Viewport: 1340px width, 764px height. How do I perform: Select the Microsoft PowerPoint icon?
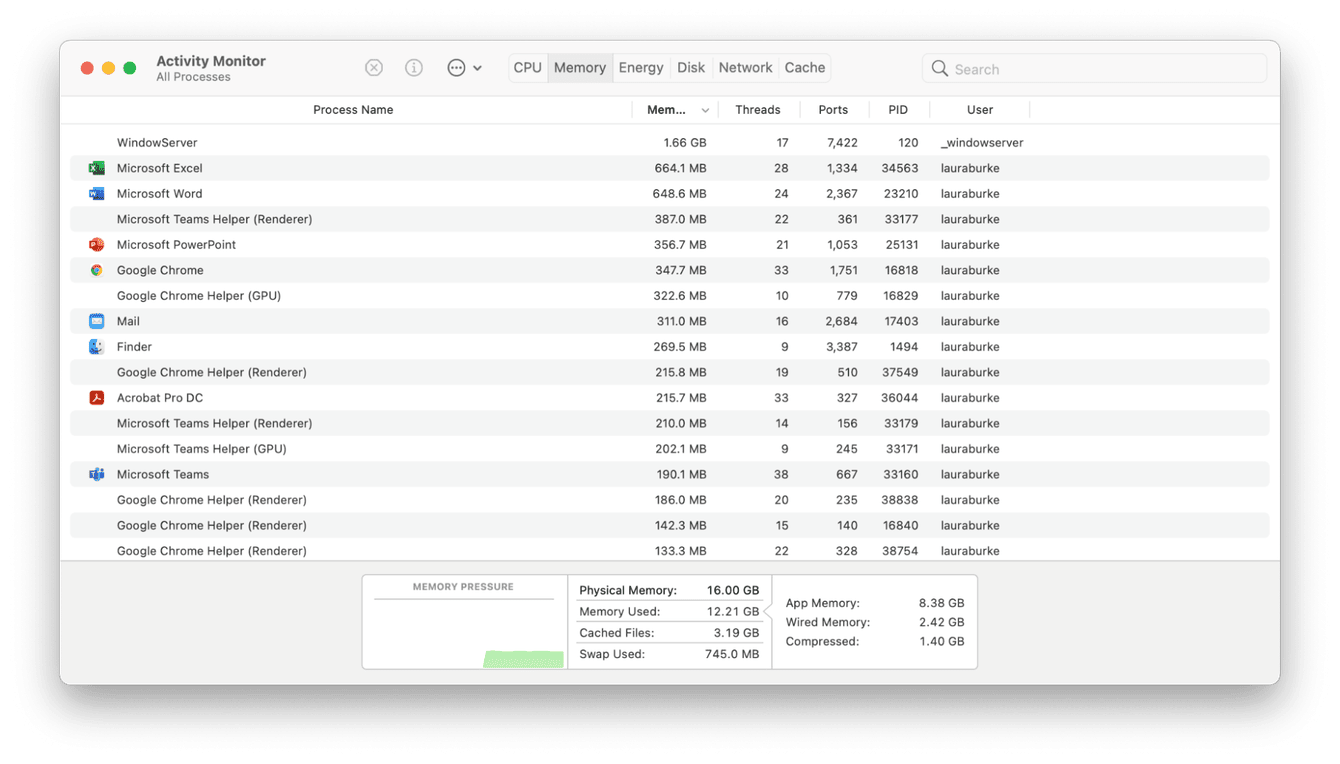point(96,244)
